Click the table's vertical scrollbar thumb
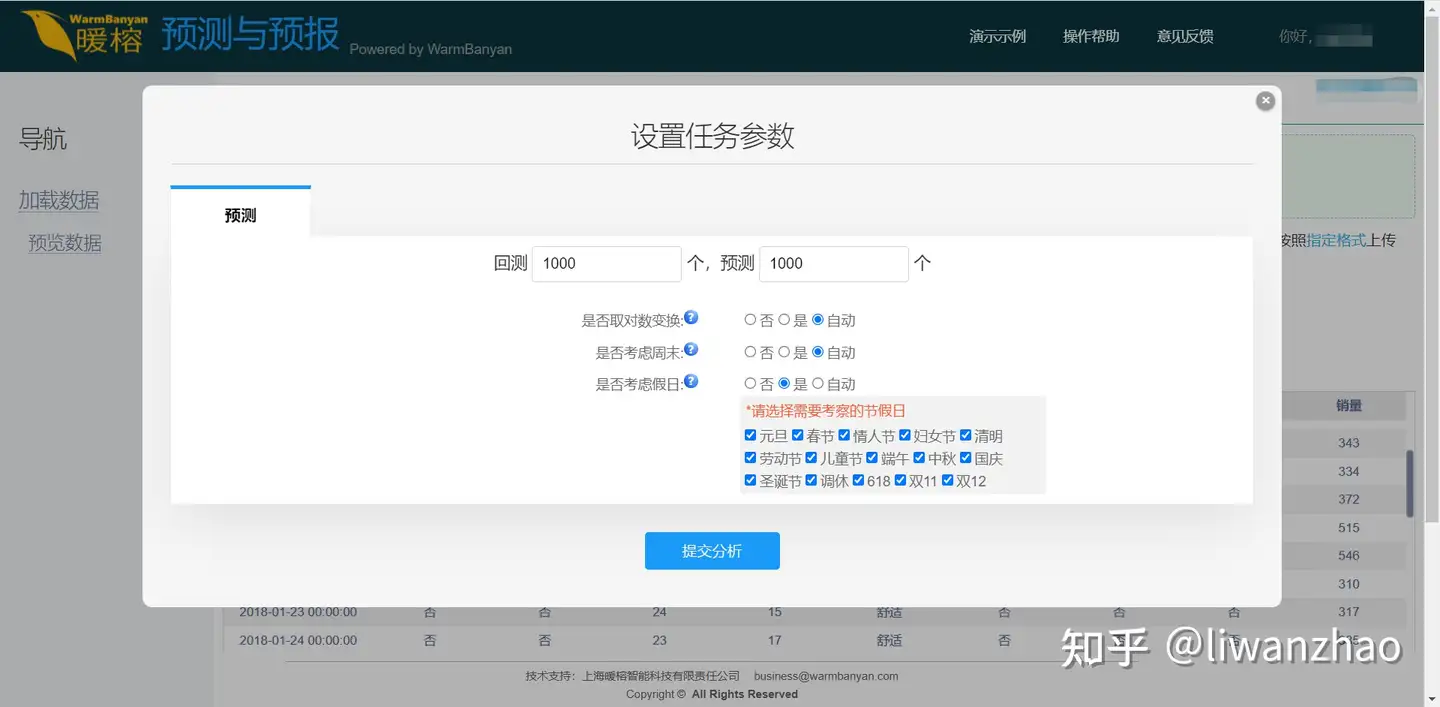The width and height of the screenshot is (1440, 707). coord(1411,483)
